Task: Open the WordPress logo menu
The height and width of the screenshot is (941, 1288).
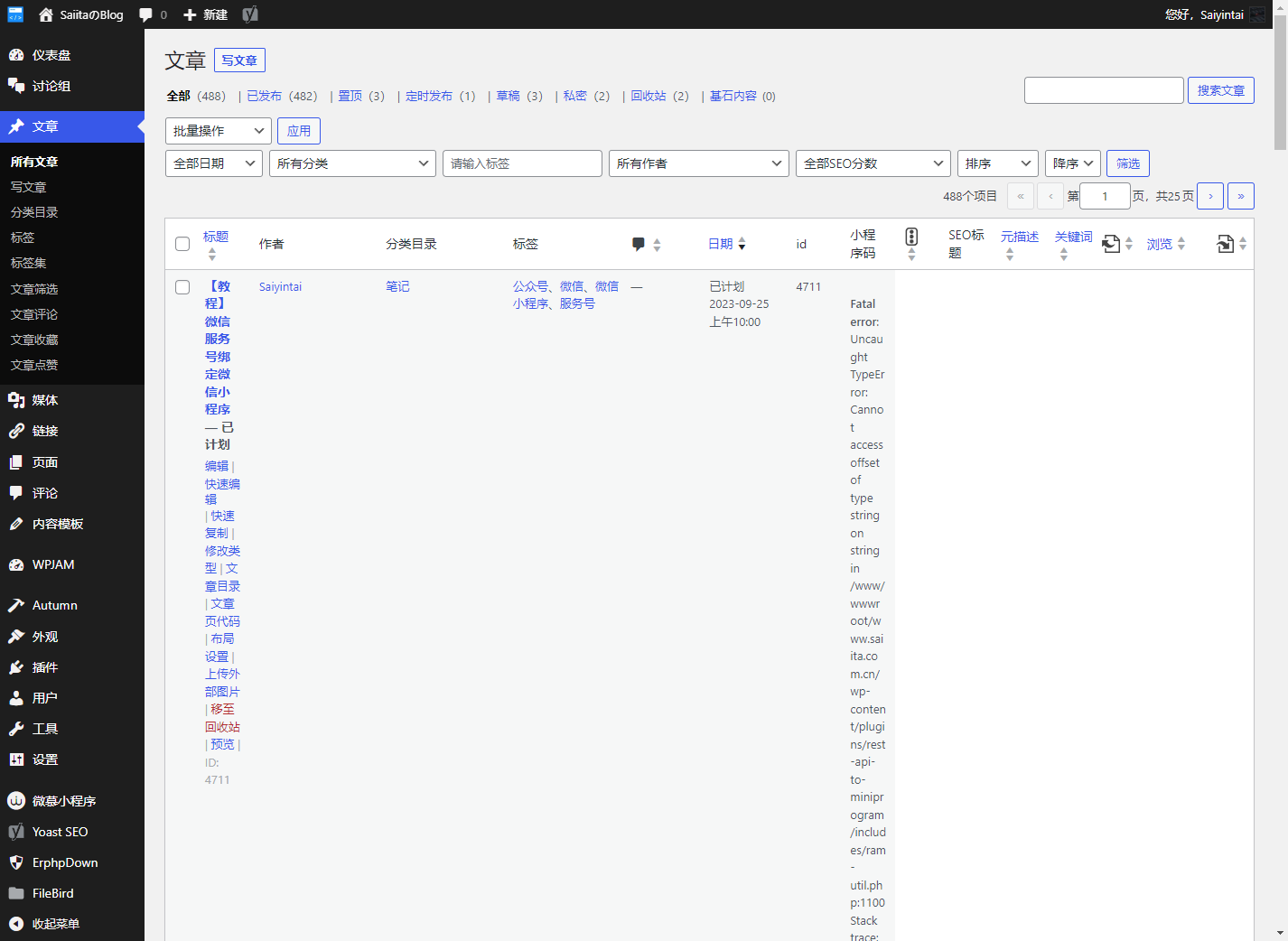Action: [14, 14]
